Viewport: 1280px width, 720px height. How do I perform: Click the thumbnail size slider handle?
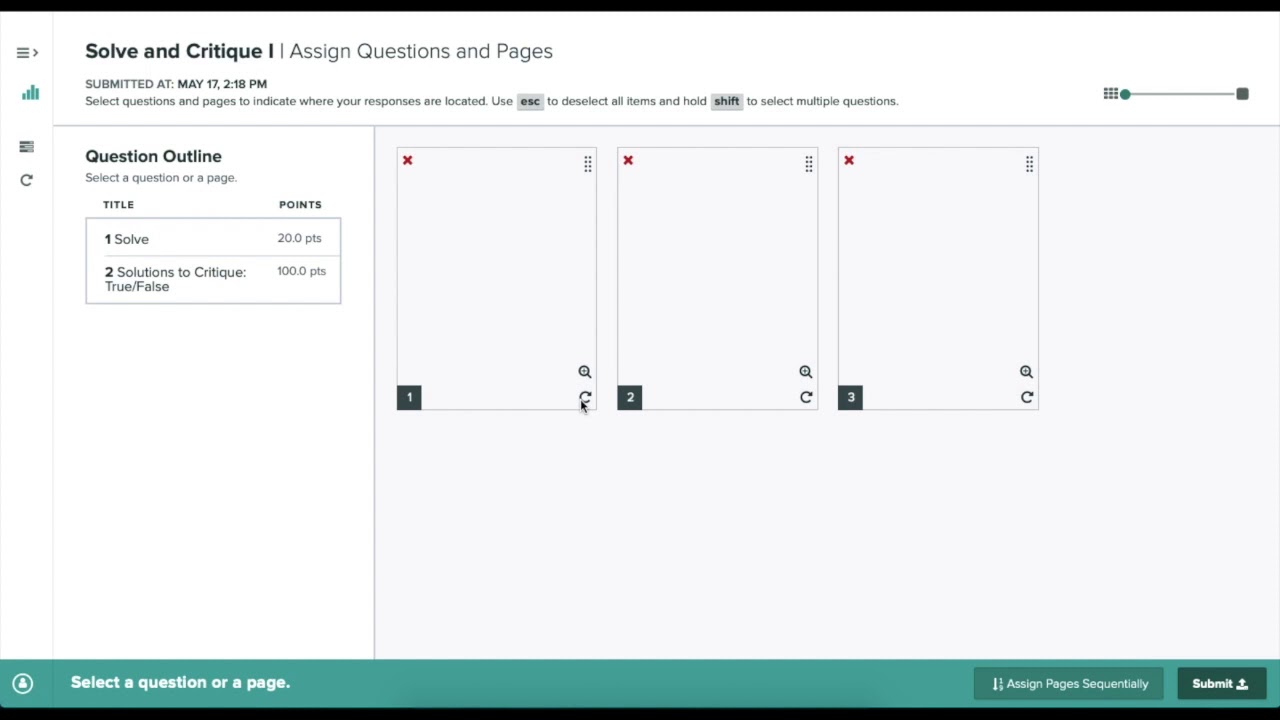coord(1125,94)
